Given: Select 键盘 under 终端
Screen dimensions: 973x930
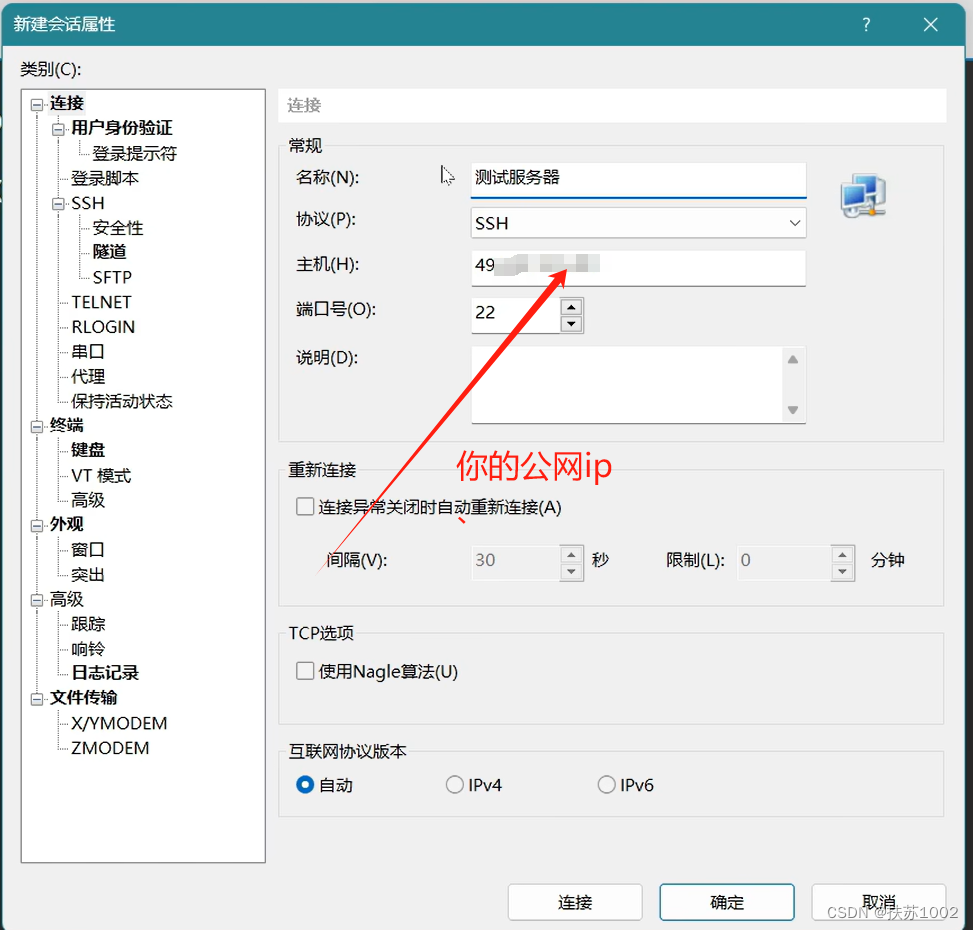Looking at the screenshot, I should click(x=88, y=450).
